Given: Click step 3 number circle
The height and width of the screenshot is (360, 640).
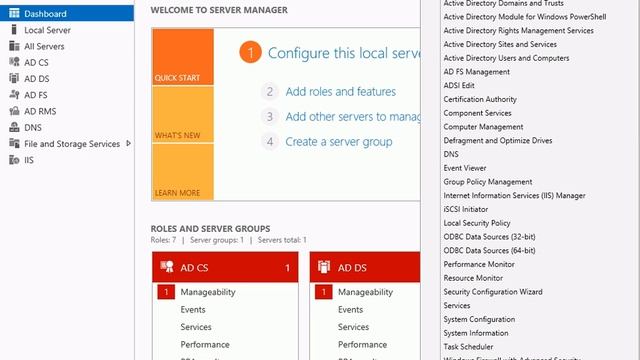Looking at the screenshot, I should (x=269, y=117).
